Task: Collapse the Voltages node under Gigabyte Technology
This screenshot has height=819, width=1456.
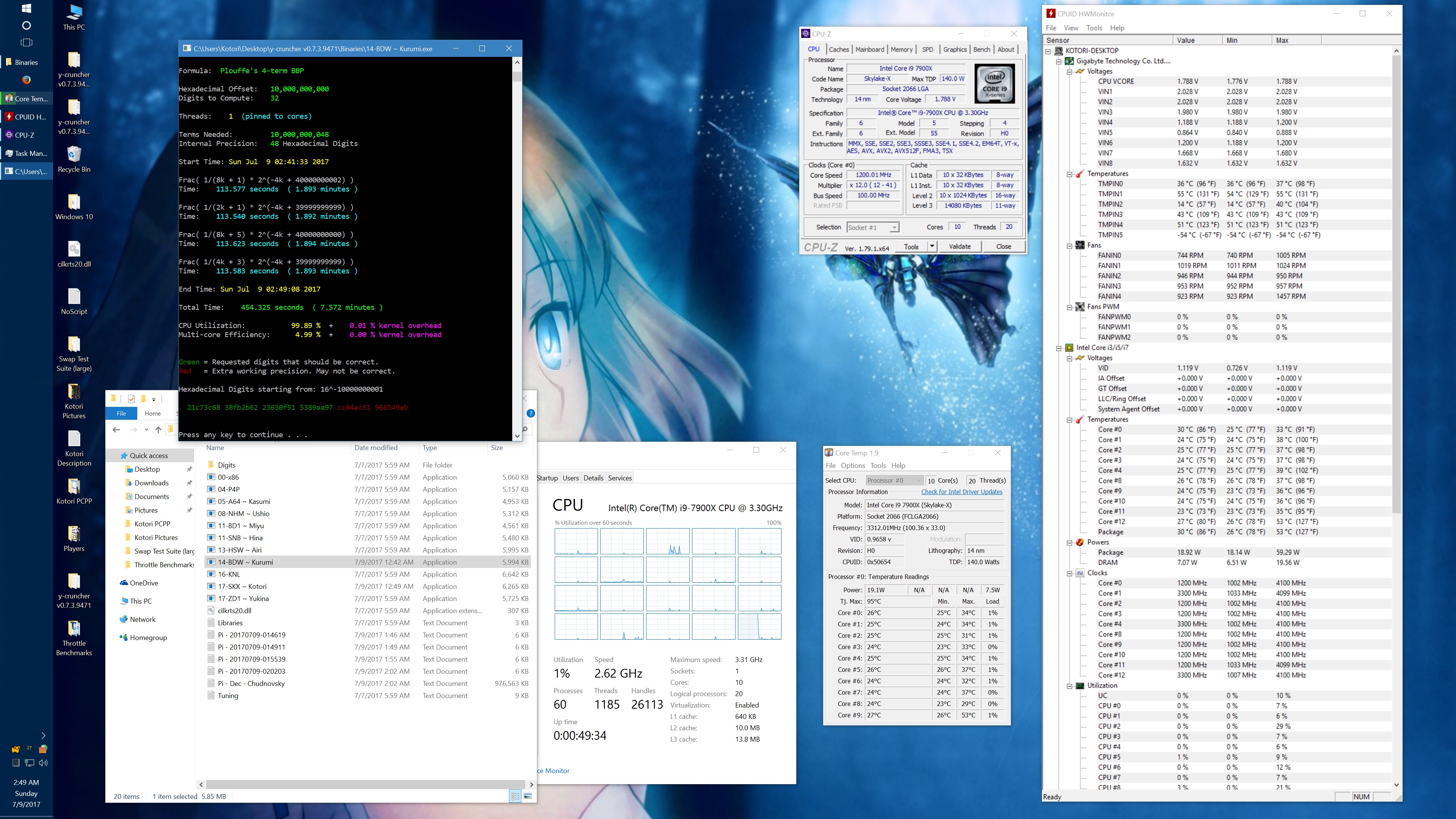Action: [1069, 72]
